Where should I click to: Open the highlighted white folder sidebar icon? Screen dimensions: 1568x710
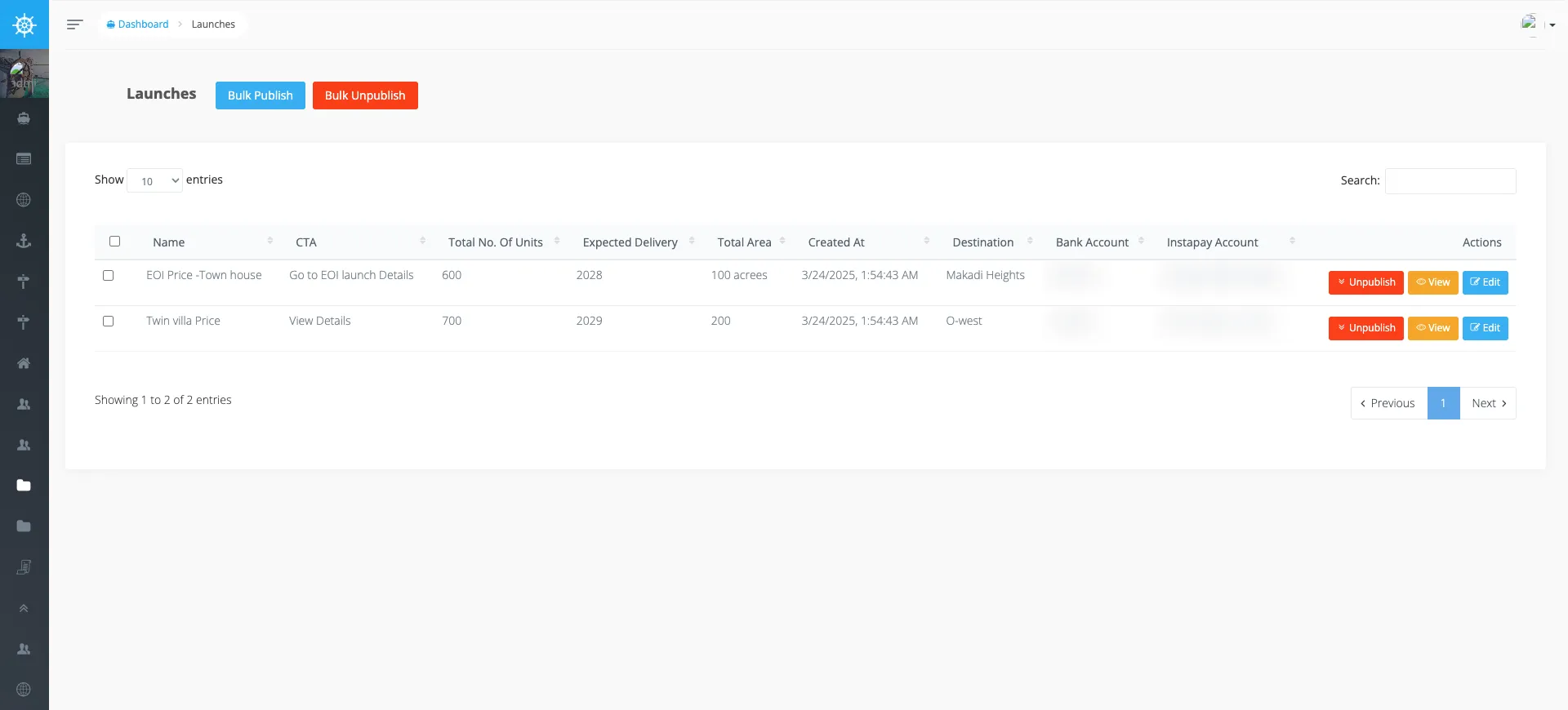tap(24, 486)
